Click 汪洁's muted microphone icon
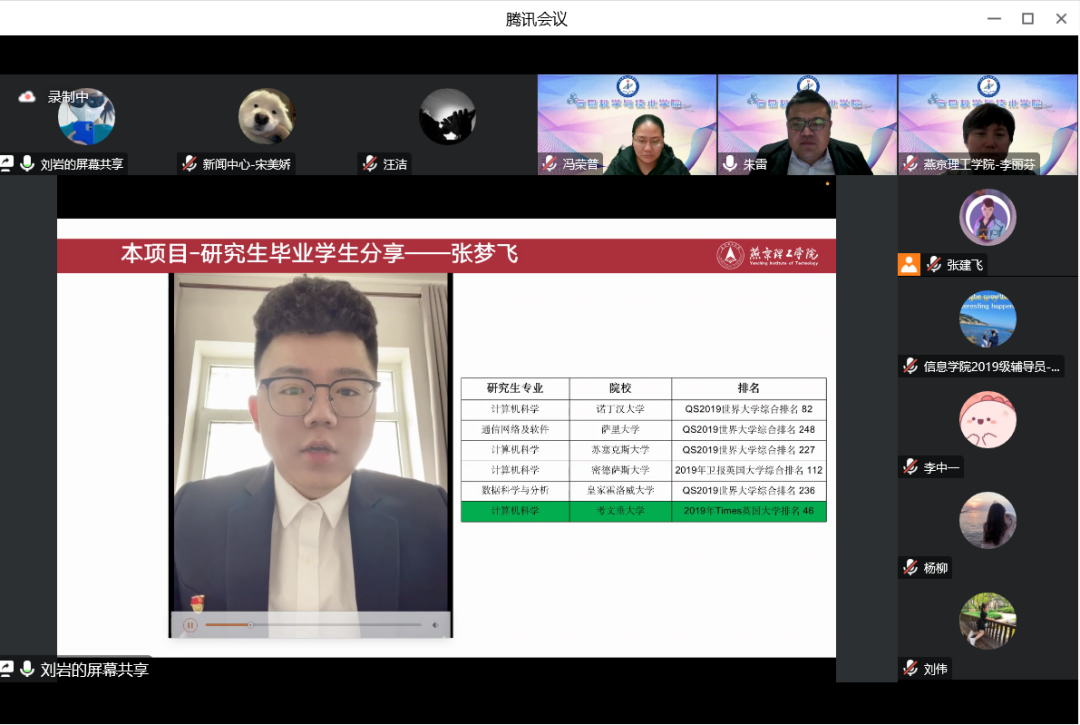Image resolution: width=1080 pixels, height=725 pixels. pyautogui.click(x=369, y=164)
